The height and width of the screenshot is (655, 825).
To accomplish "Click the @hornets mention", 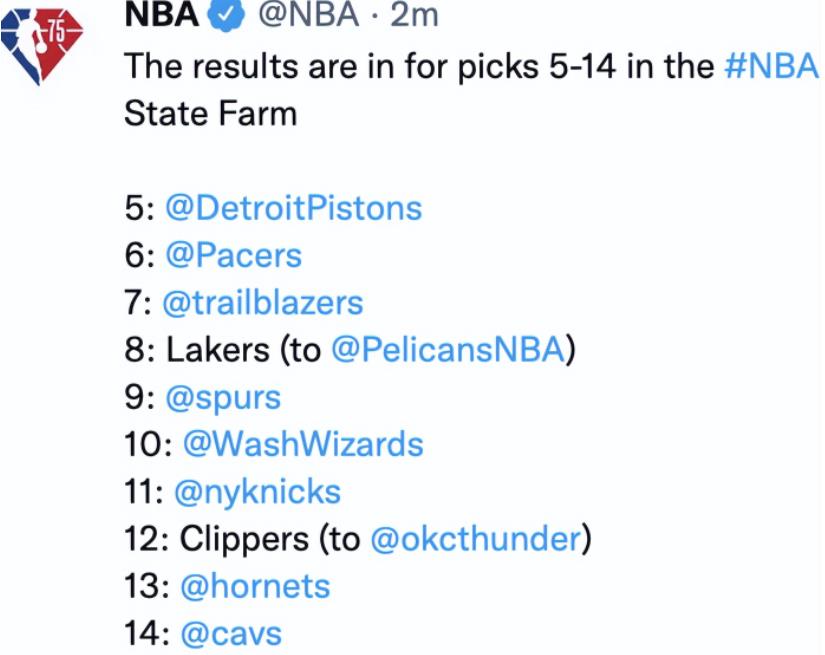I will pyautogui.click(x=255, y=586).
